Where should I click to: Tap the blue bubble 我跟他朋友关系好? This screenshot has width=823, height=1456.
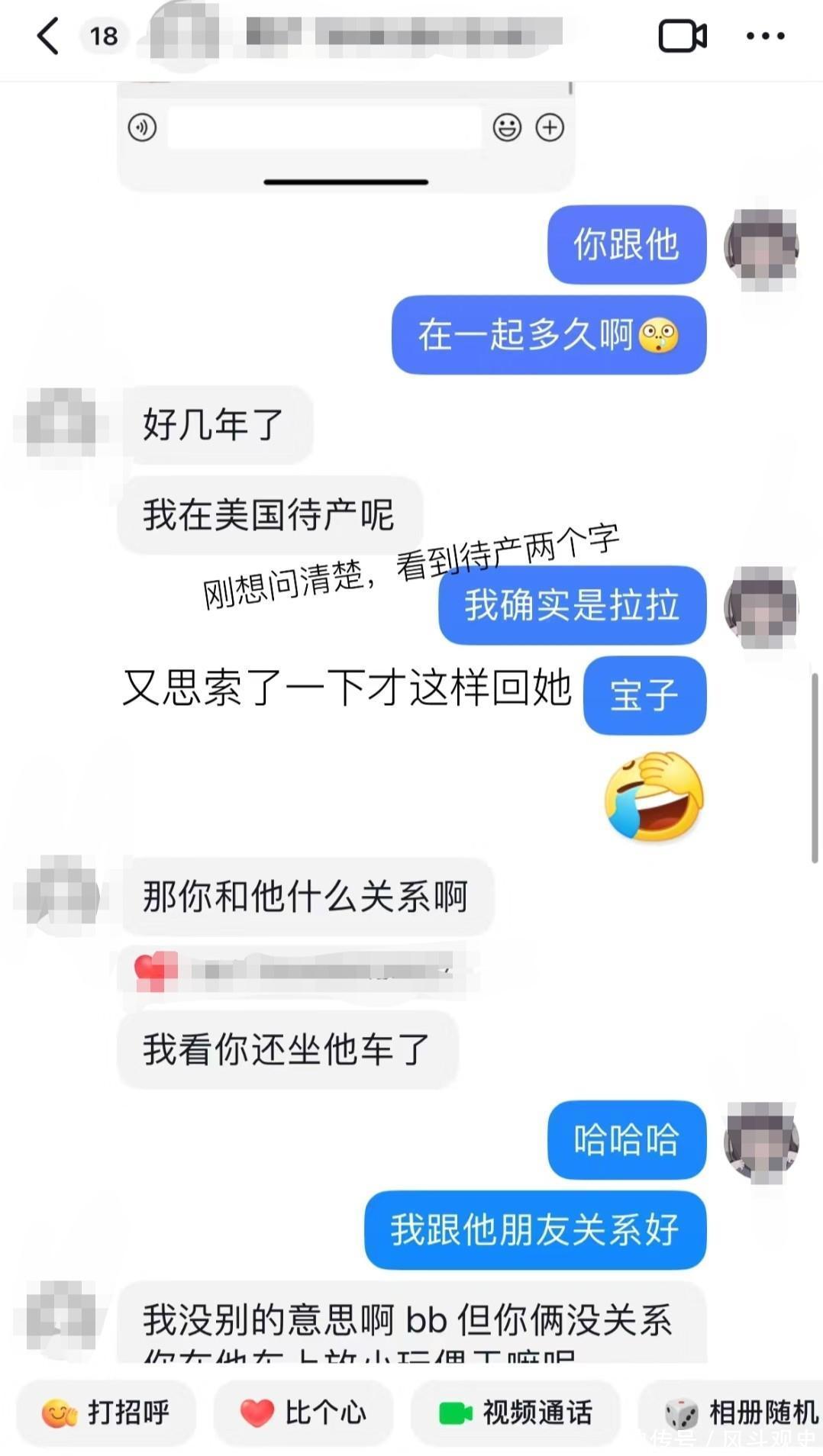535,1229
